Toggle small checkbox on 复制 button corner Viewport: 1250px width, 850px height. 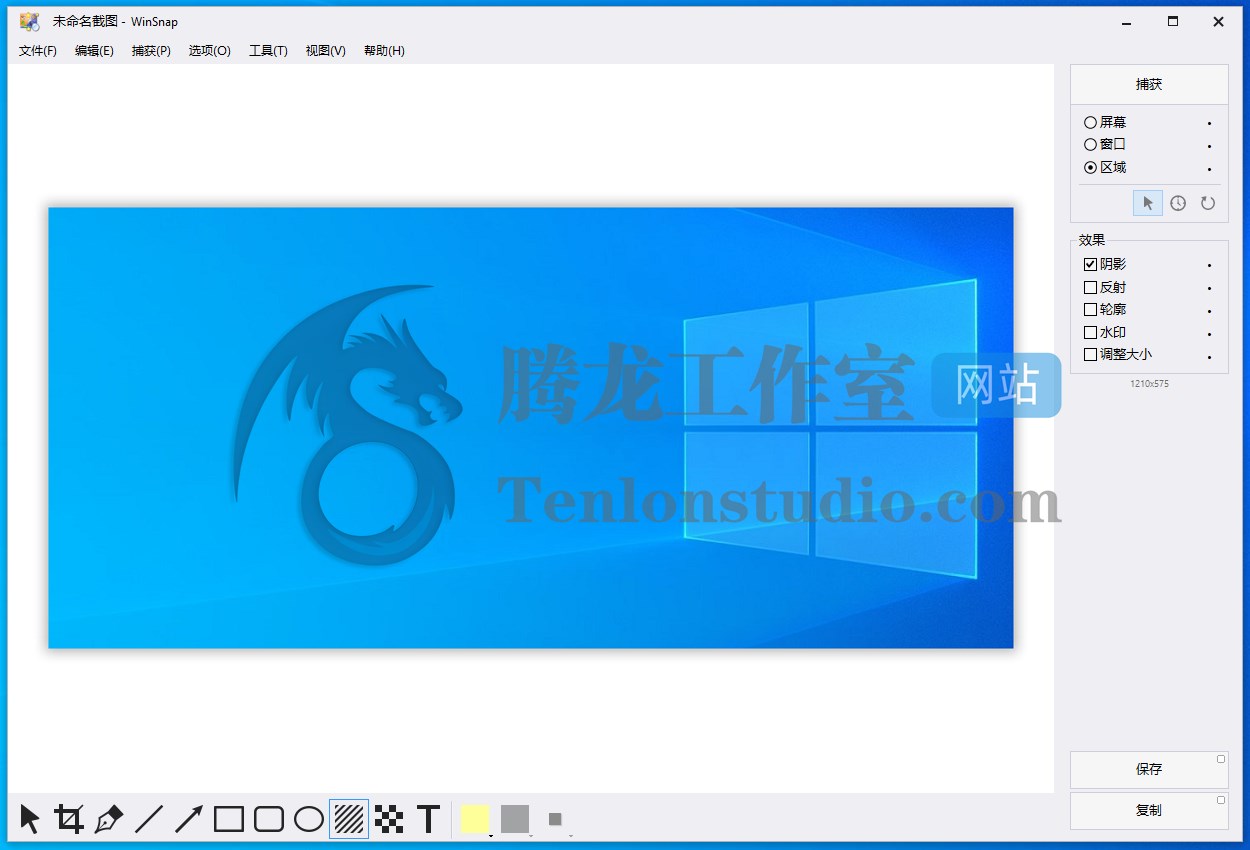pyautogui.click(x=1221, y=800)
